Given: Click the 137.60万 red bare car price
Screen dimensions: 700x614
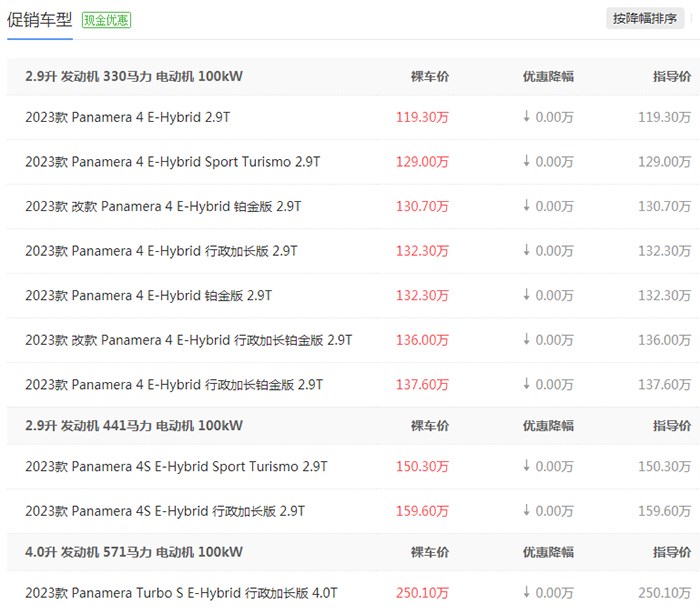Looking at the screenshot, I should 422,385.
